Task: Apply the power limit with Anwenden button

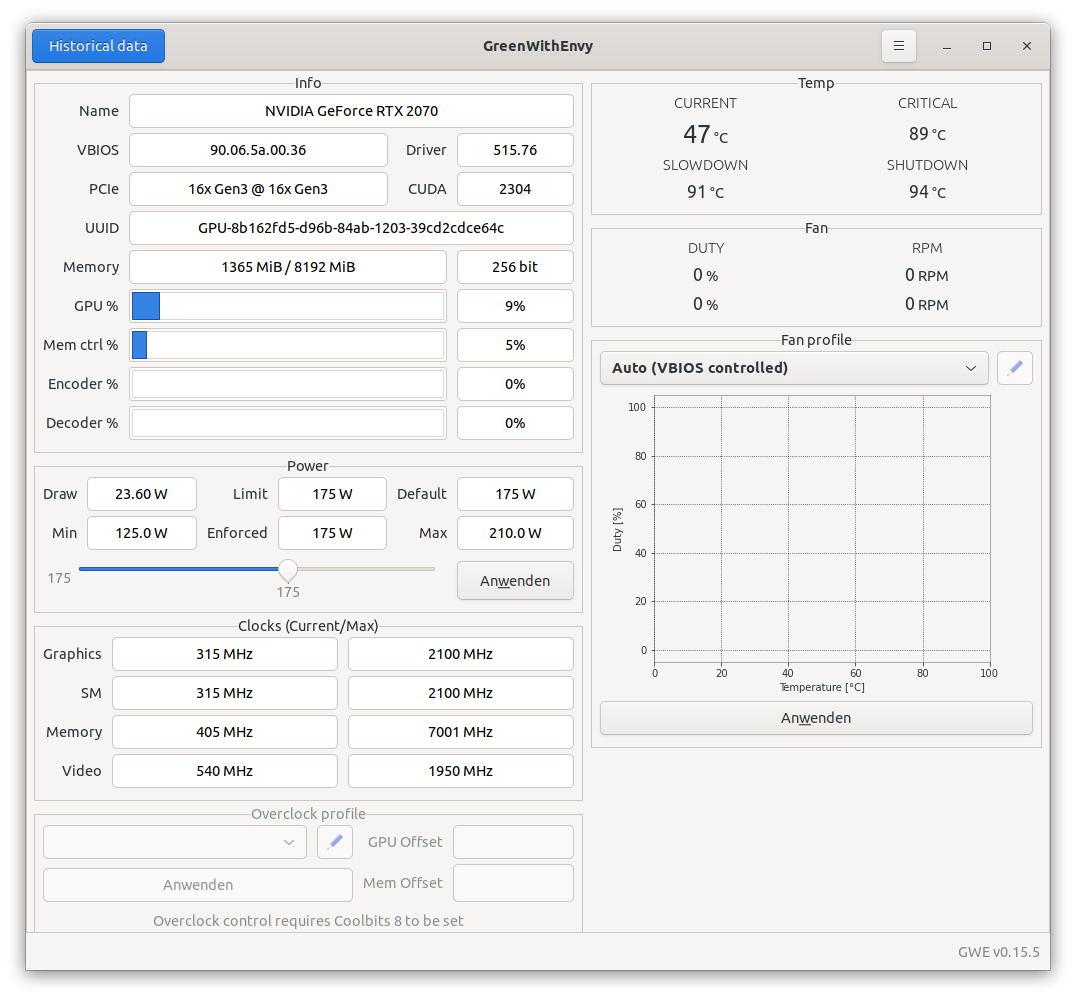Action: click(x=515, y=581)
